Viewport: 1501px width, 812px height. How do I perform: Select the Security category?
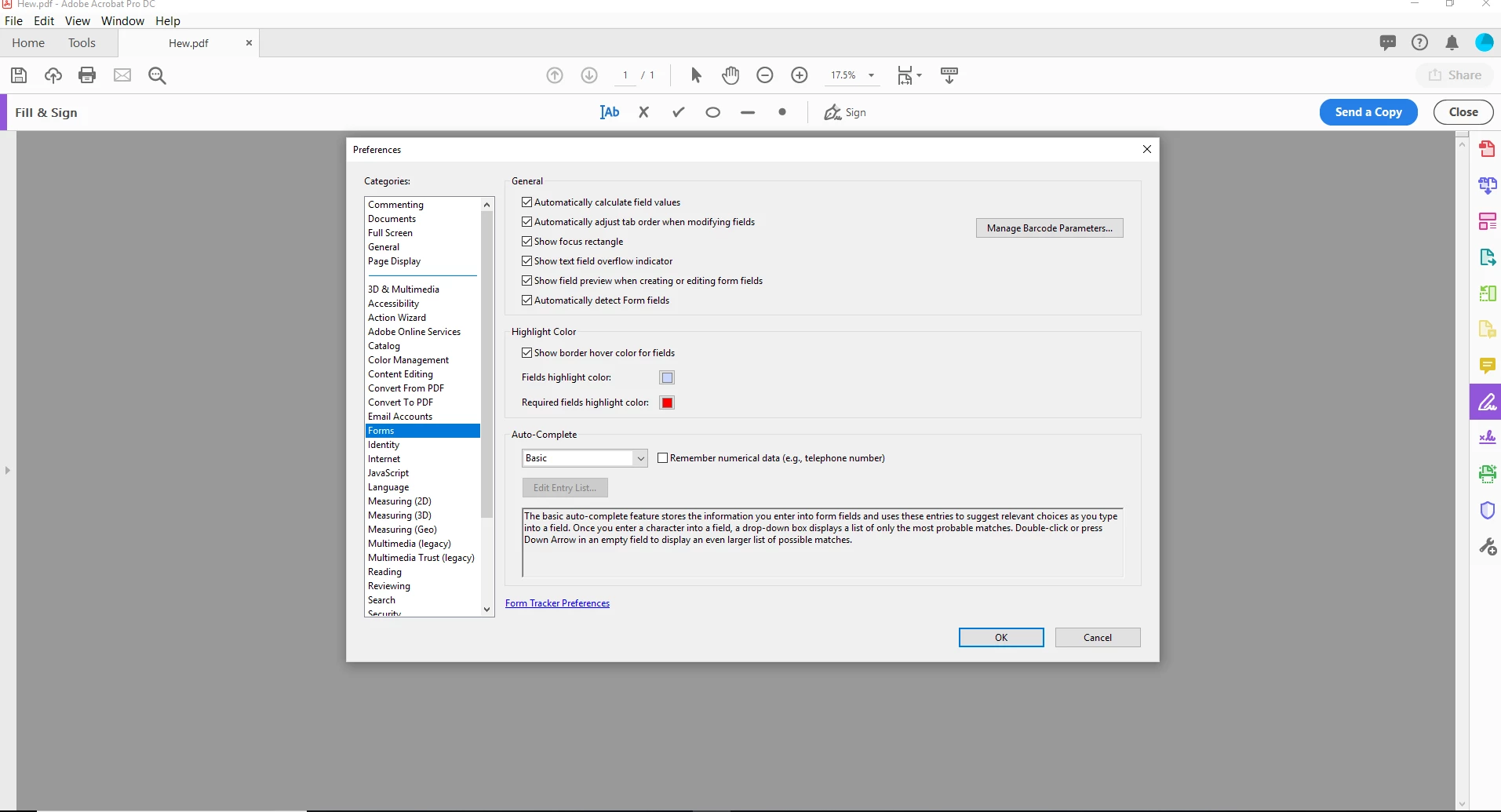[422, 614]
